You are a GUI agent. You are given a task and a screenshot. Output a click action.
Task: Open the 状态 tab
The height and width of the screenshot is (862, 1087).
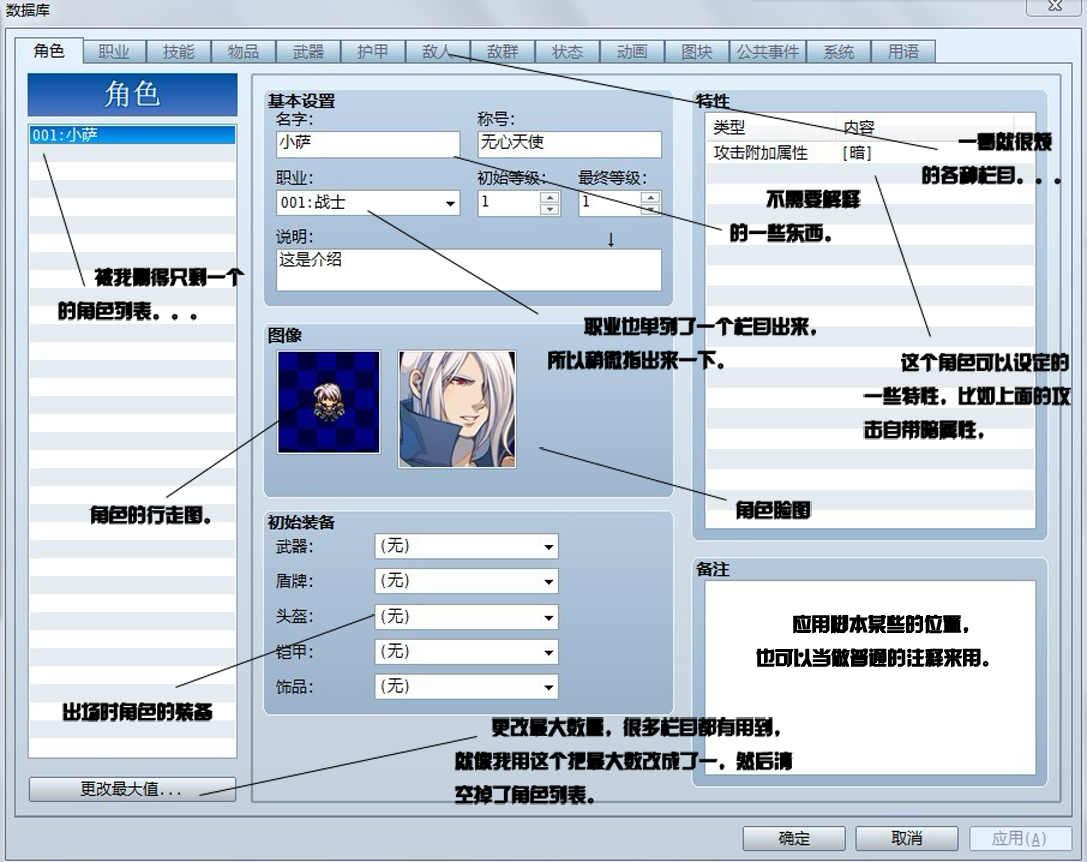(567, 52)
